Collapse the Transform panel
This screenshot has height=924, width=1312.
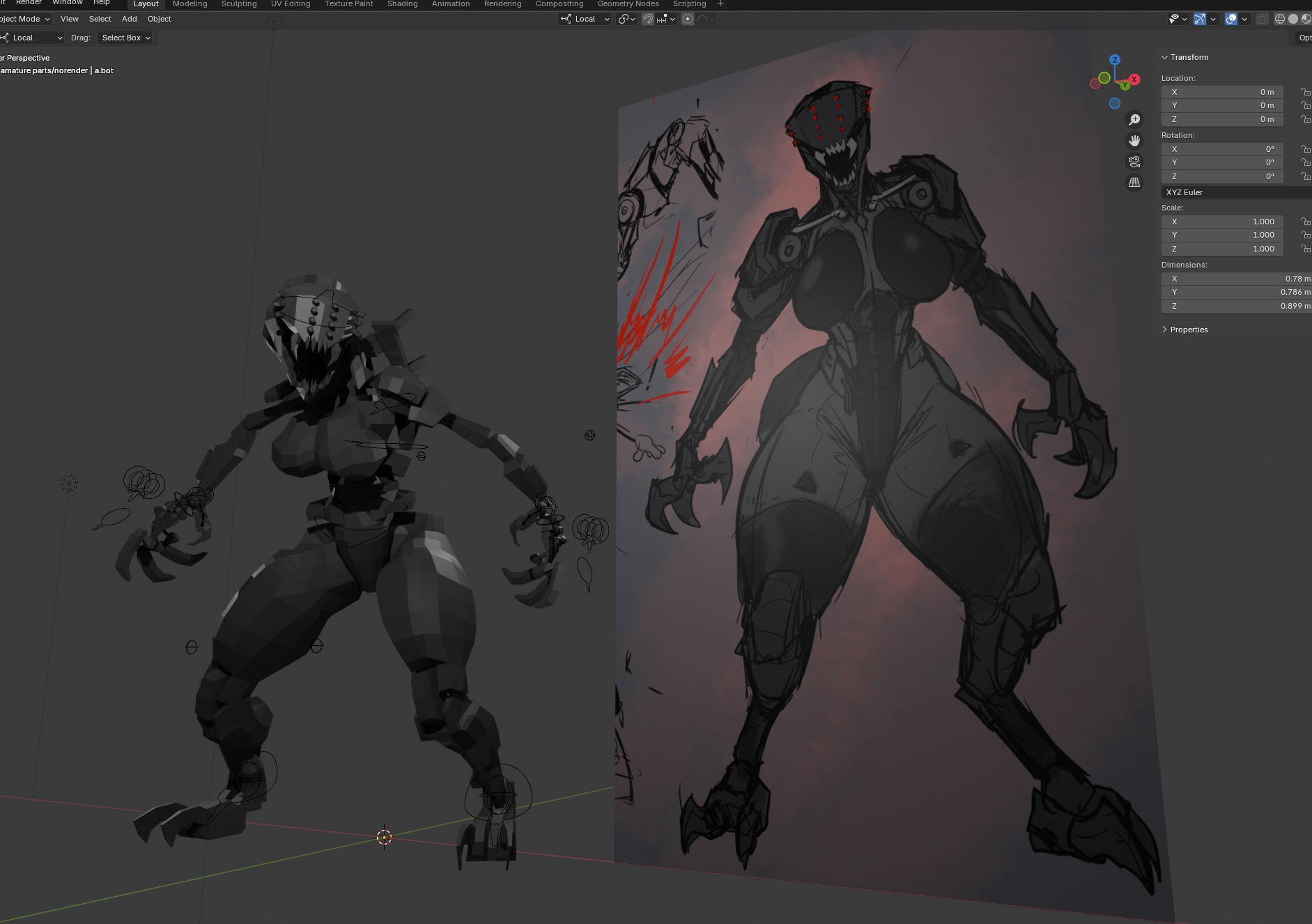click(x=1189, y=57)
